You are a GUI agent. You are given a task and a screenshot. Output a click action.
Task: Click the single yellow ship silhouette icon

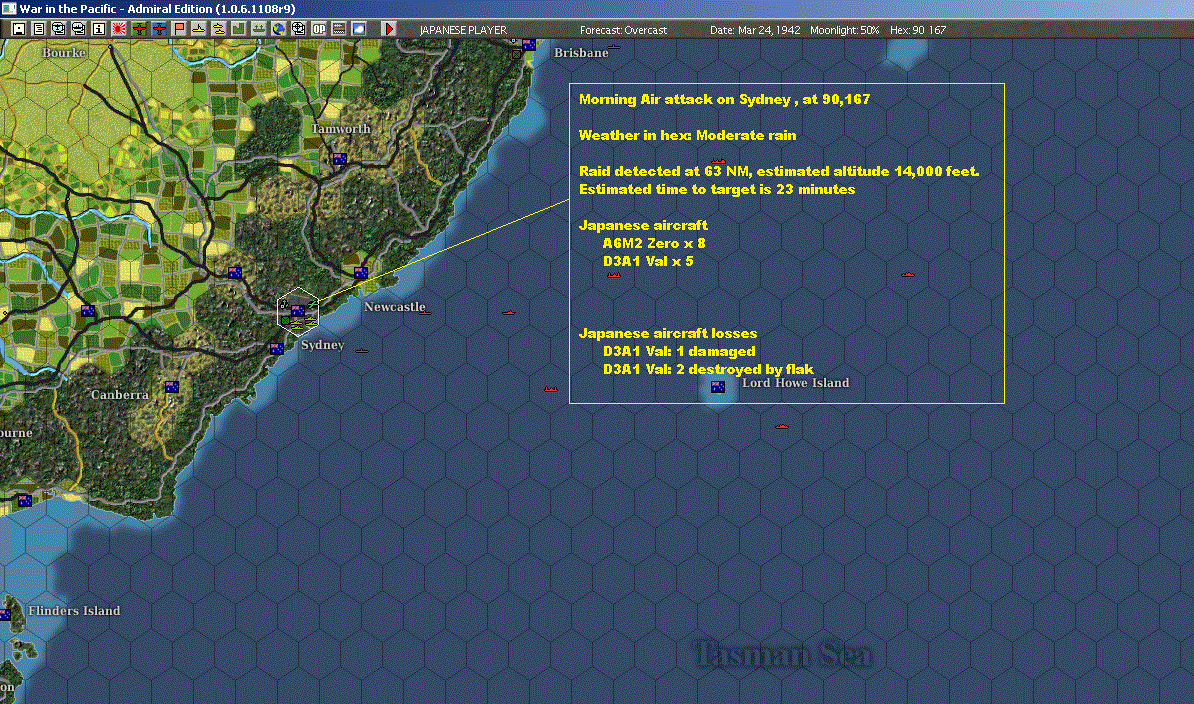click(199, 29)
